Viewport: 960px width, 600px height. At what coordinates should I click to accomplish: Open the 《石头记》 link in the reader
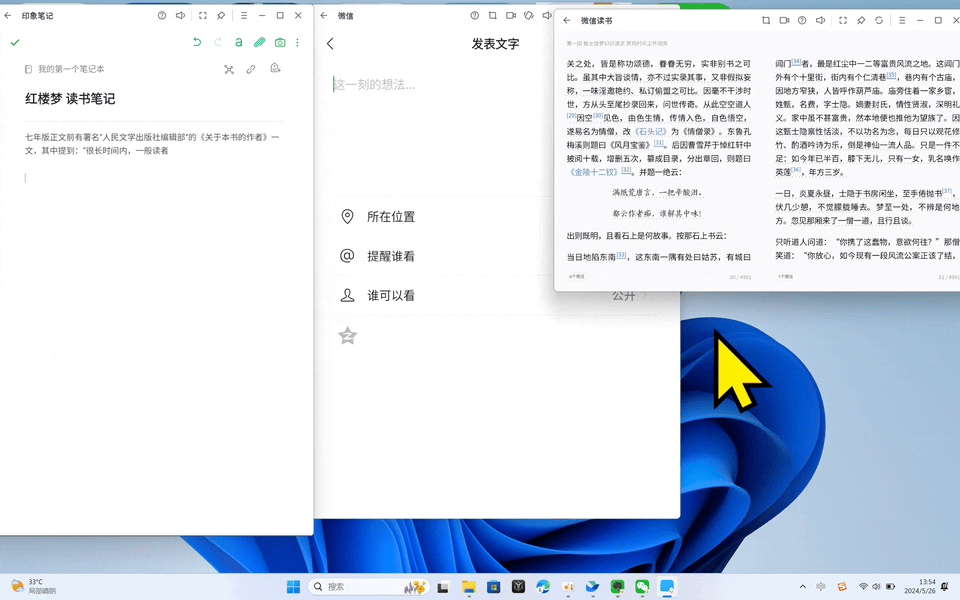click(x=650, y=131)
